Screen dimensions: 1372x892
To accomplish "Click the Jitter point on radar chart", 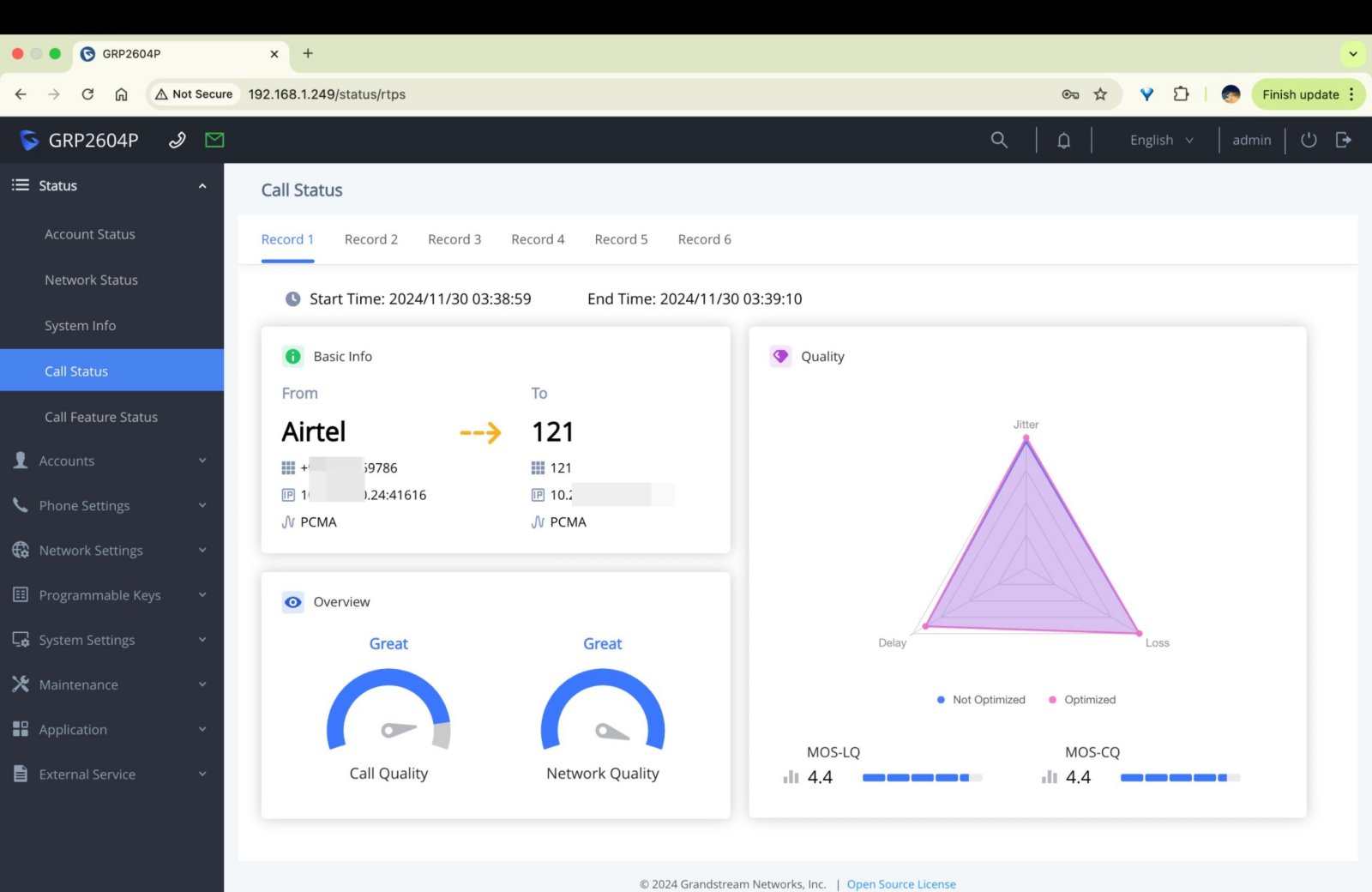I will [x=1026, y=438].
